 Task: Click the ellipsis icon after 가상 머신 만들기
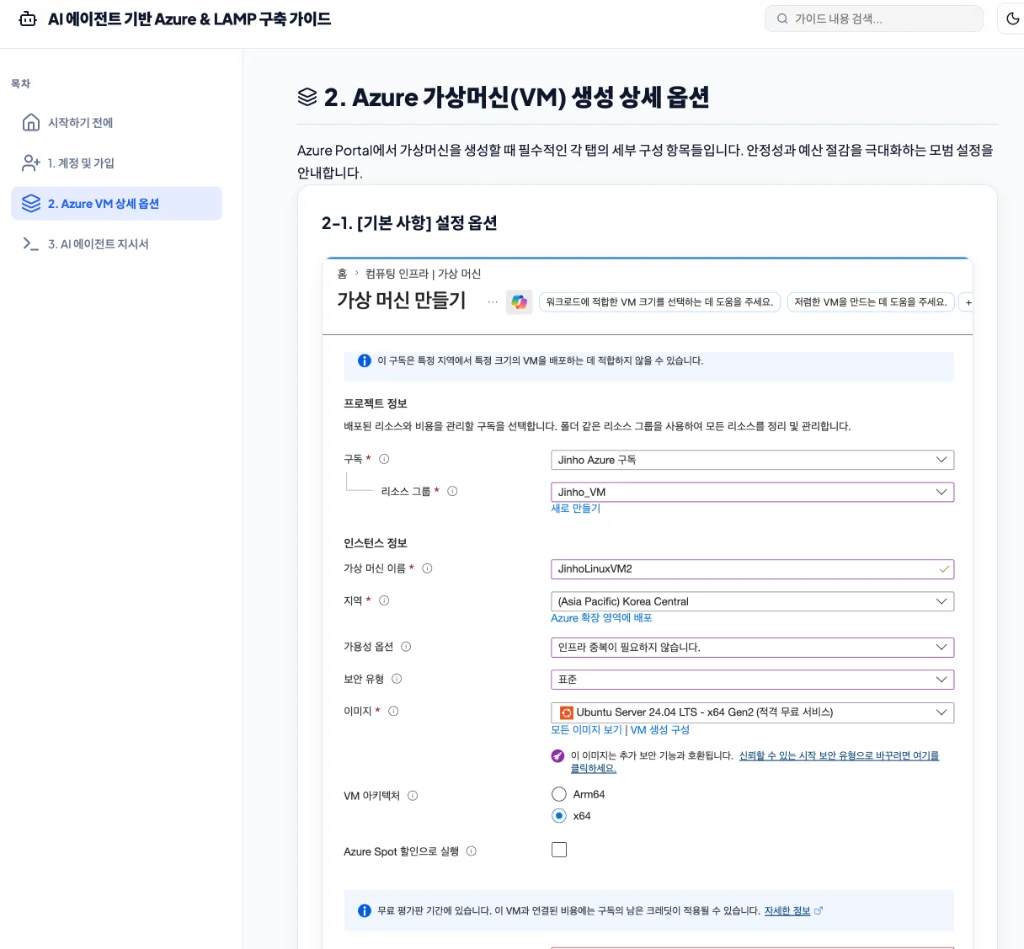click(492, 302)
